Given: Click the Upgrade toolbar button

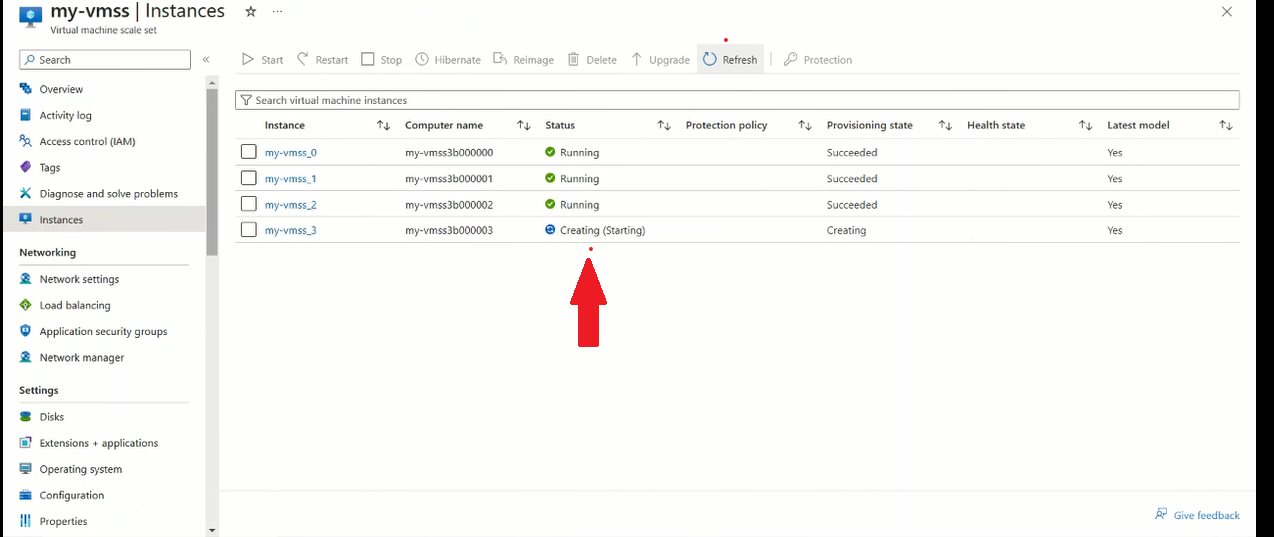Looking at the screenshot, I should [x=660, y=60].
